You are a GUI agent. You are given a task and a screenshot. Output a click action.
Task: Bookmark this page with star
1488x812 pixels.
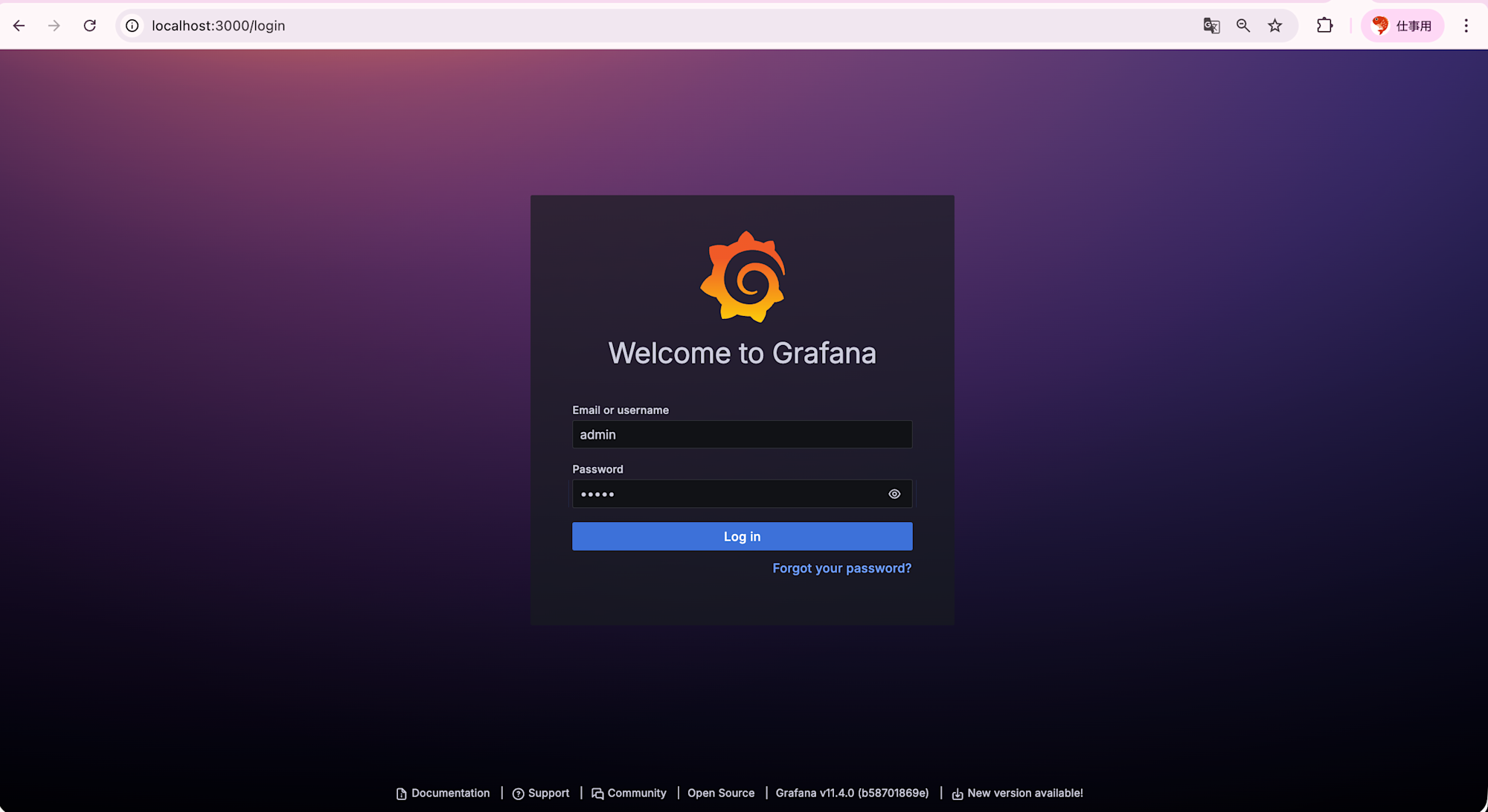[x=1275, y=25]
